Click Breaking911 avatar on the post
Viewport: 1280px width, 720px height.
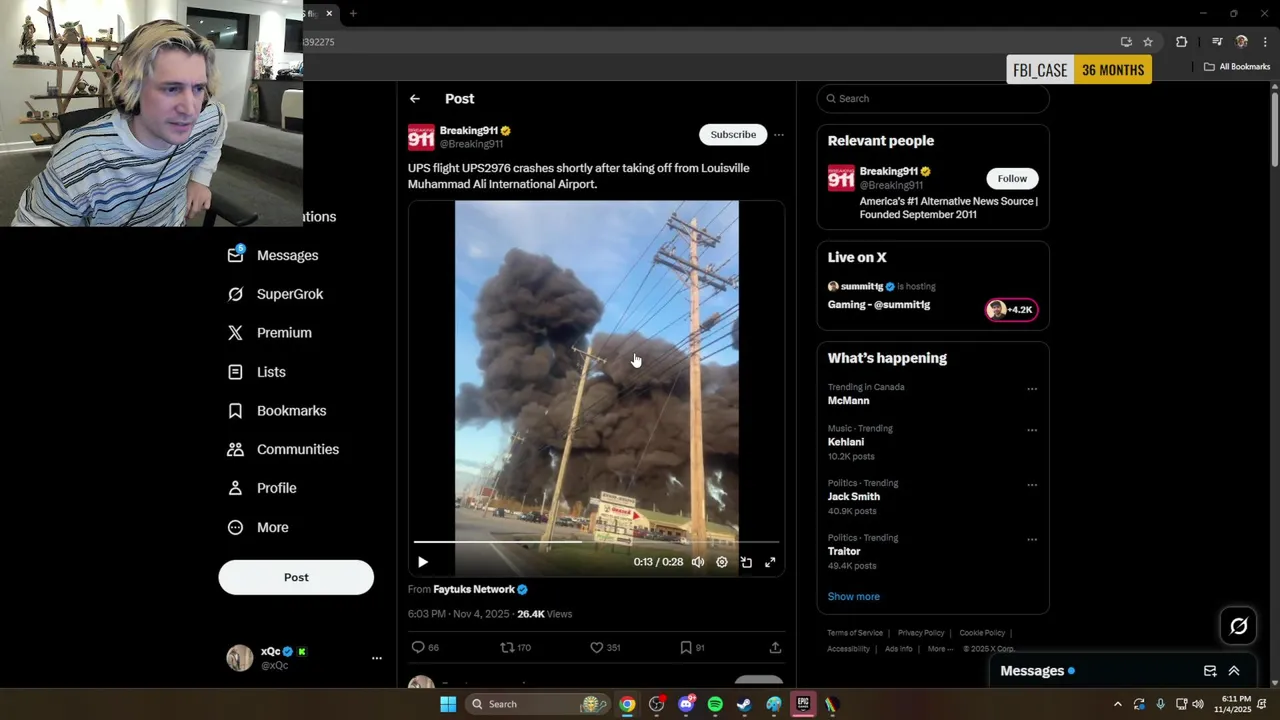pos(421,137)
